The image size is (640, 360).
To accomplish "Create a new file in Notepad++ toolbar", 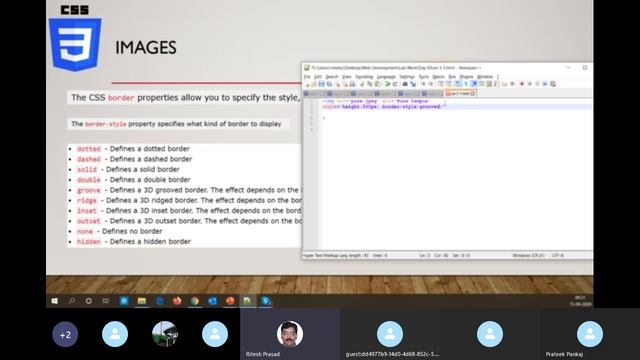I will click(x=307, y=84).
